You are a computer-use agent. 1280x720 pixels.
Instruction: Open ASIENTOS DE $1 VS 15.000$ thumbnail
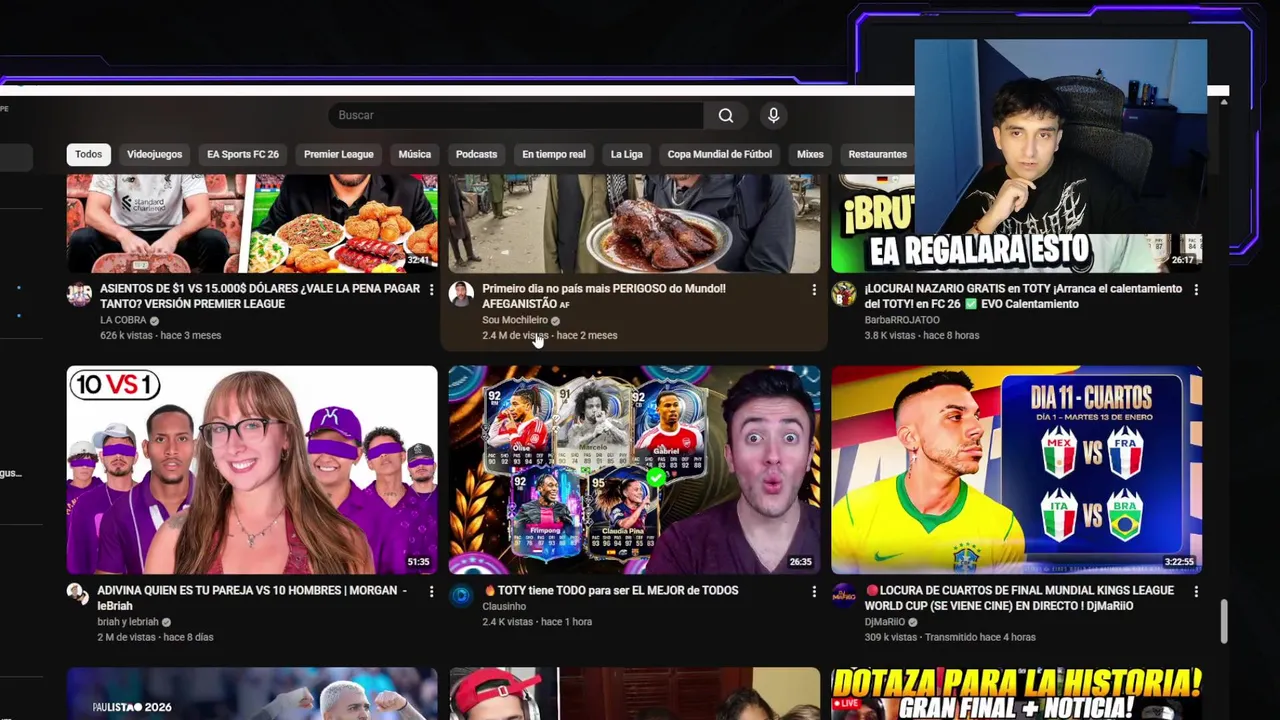252,223
